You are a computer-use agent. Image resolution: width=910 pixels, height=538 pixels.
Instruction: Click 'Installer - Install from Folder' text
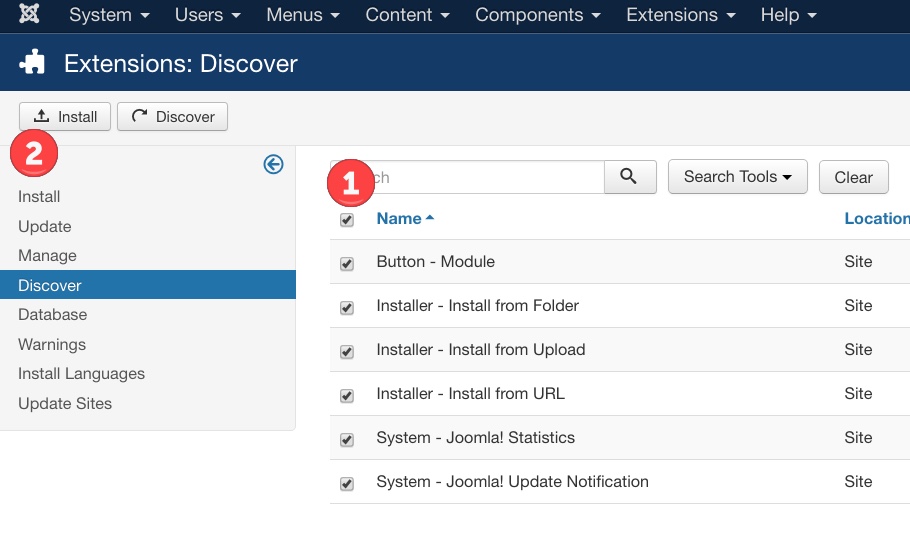coord(478,305)
